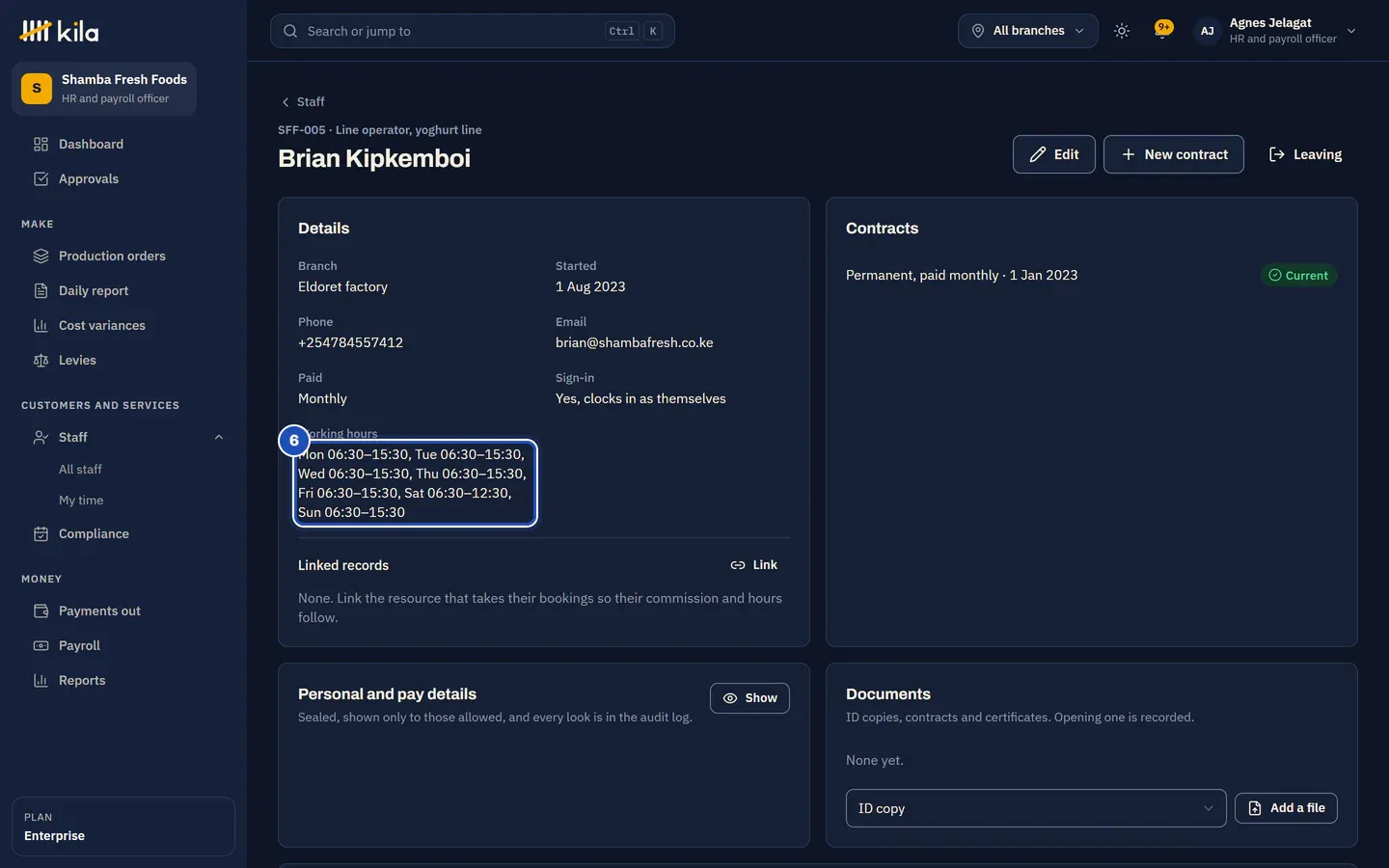Show personal and pay details
This screenshot has width=1389, height=868.
[x=749, y=698]
